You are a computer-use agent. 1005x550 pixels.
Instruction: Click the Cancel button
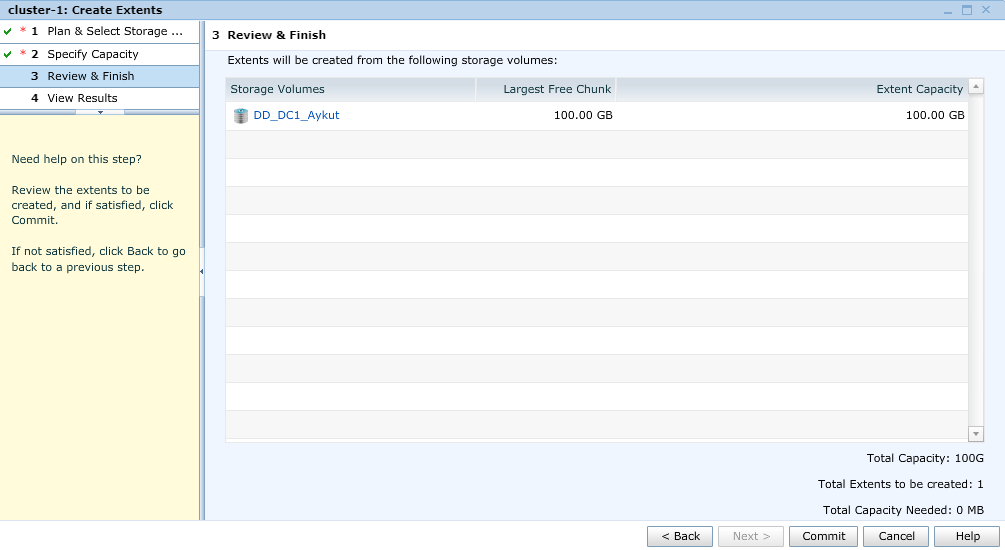896,537
